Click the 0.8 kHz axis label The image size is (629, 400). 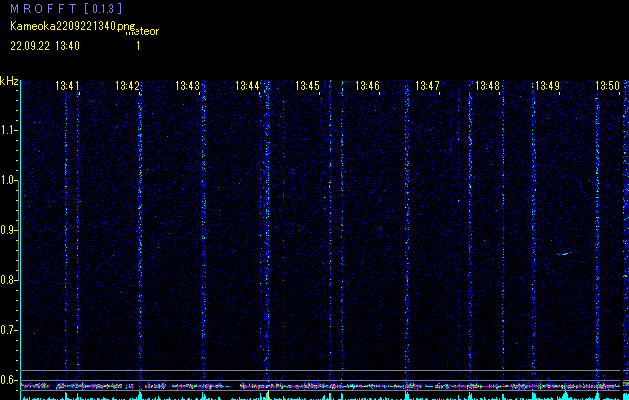(x=8, y=280)
